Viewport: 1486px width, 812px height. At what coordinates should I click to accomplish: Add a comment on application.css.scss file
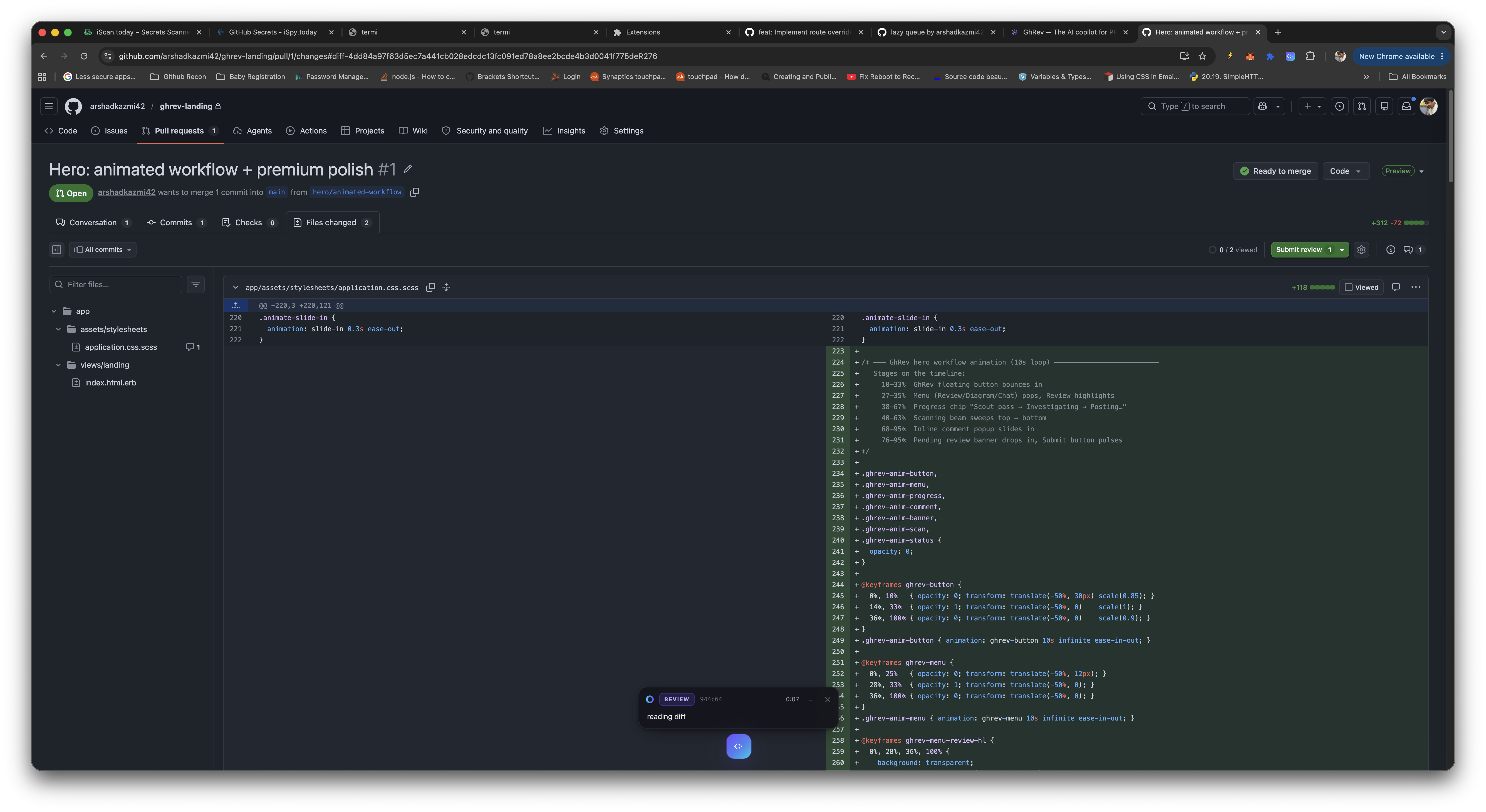click(1396, 287)
